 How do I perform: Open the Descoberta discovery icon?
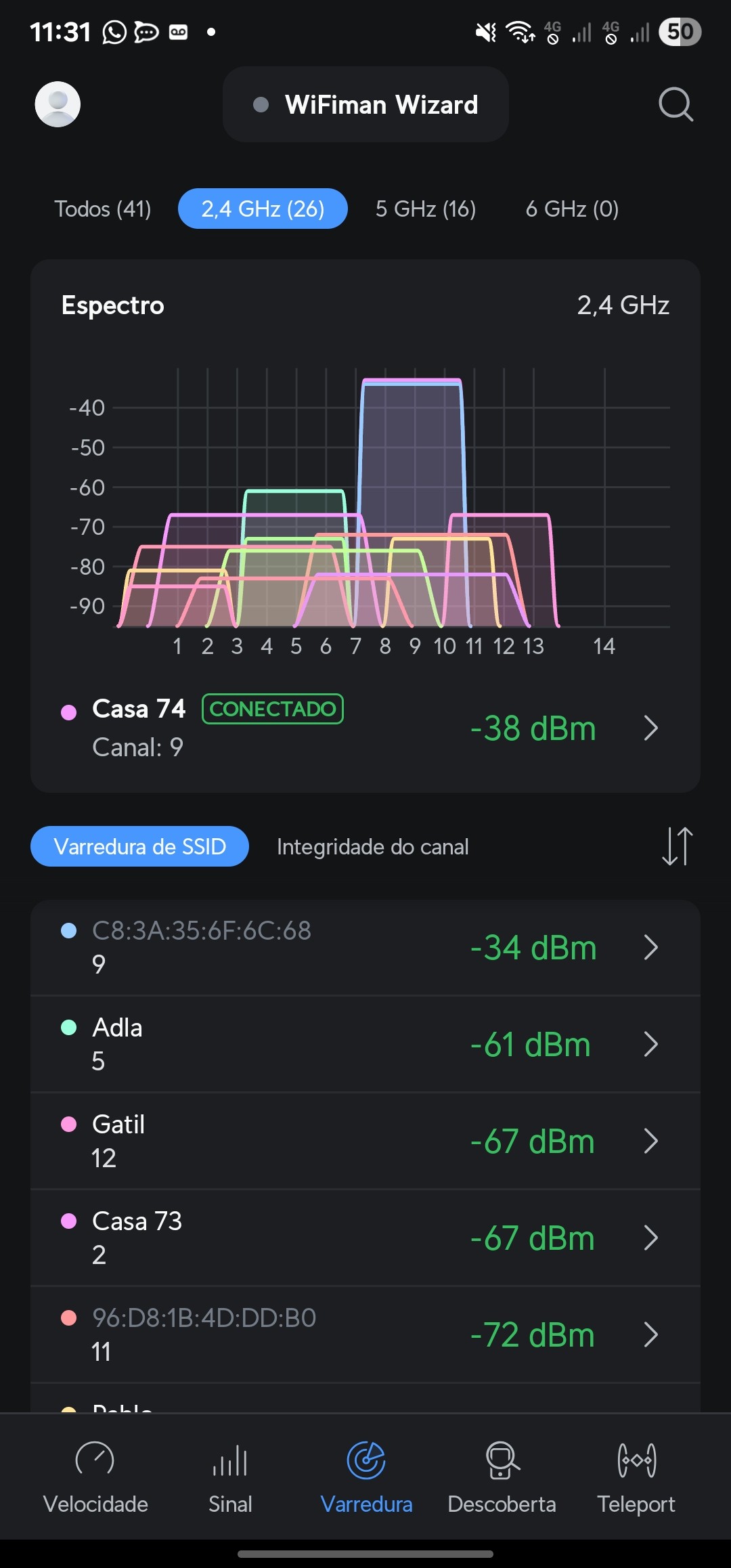coord(502,1460)
